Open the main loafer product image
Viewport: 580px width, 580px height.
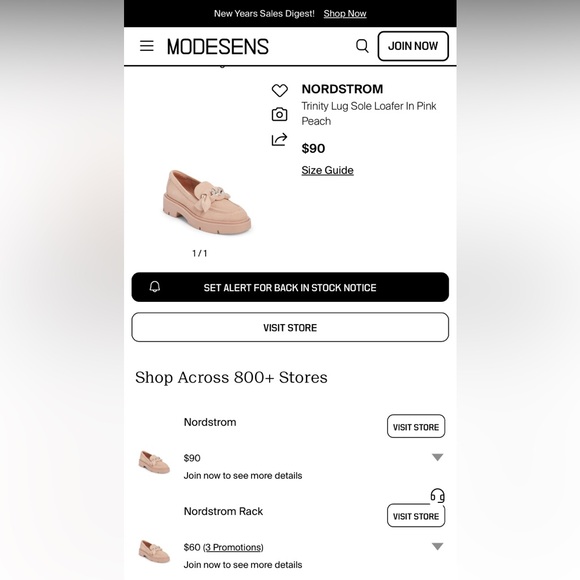207,202
